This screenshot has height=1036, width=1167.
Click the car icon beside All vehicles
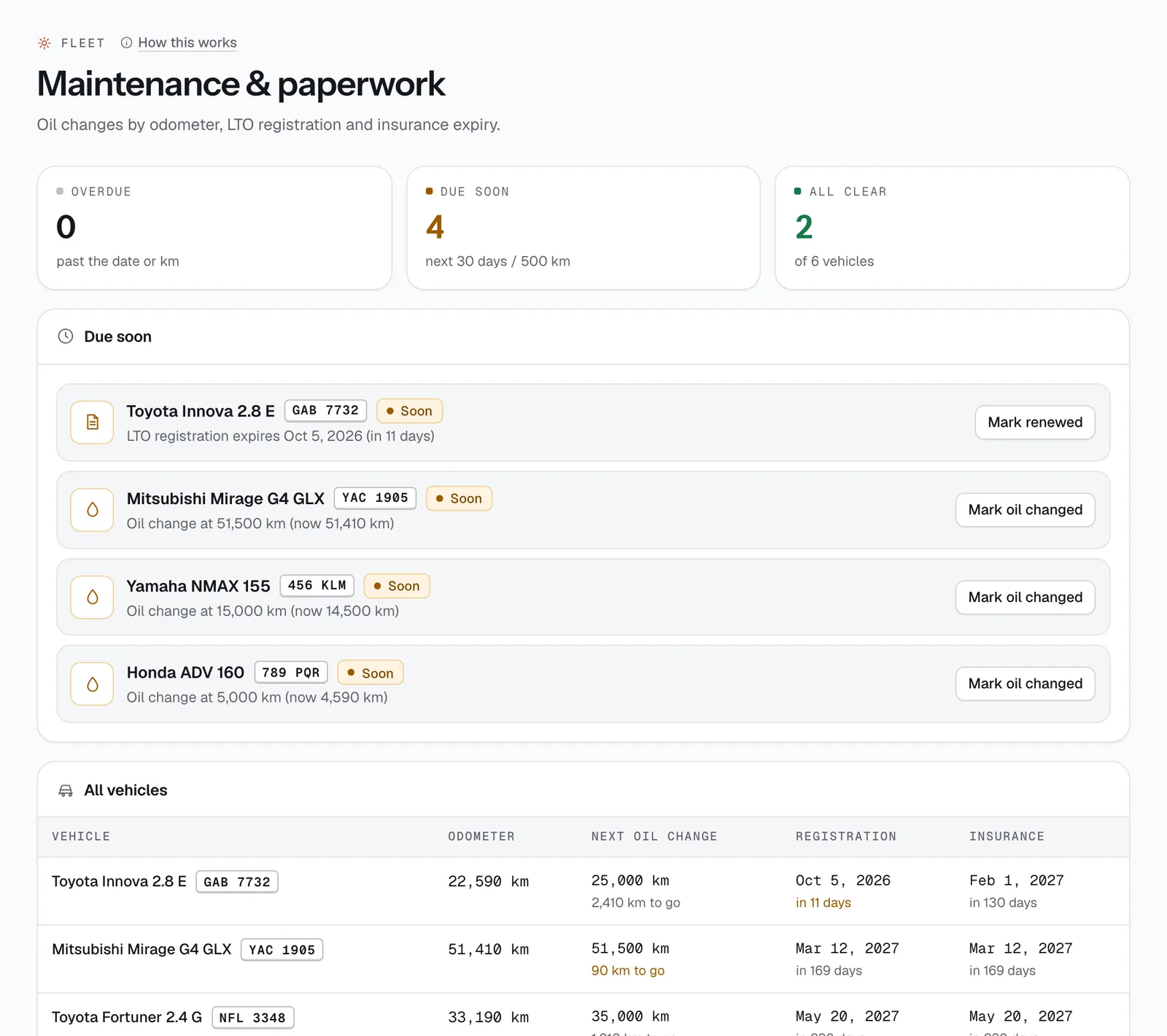66,791
